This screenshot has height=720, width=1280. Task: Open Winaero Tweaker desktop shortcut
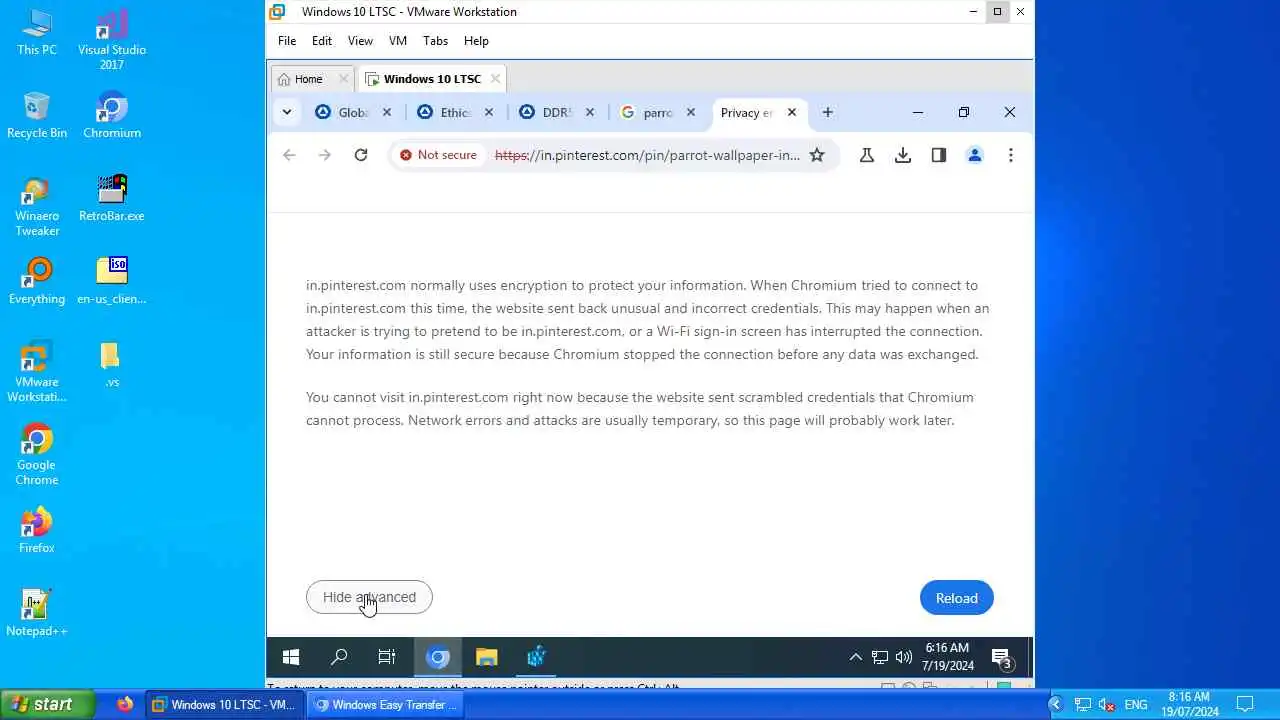pos(37,206)
